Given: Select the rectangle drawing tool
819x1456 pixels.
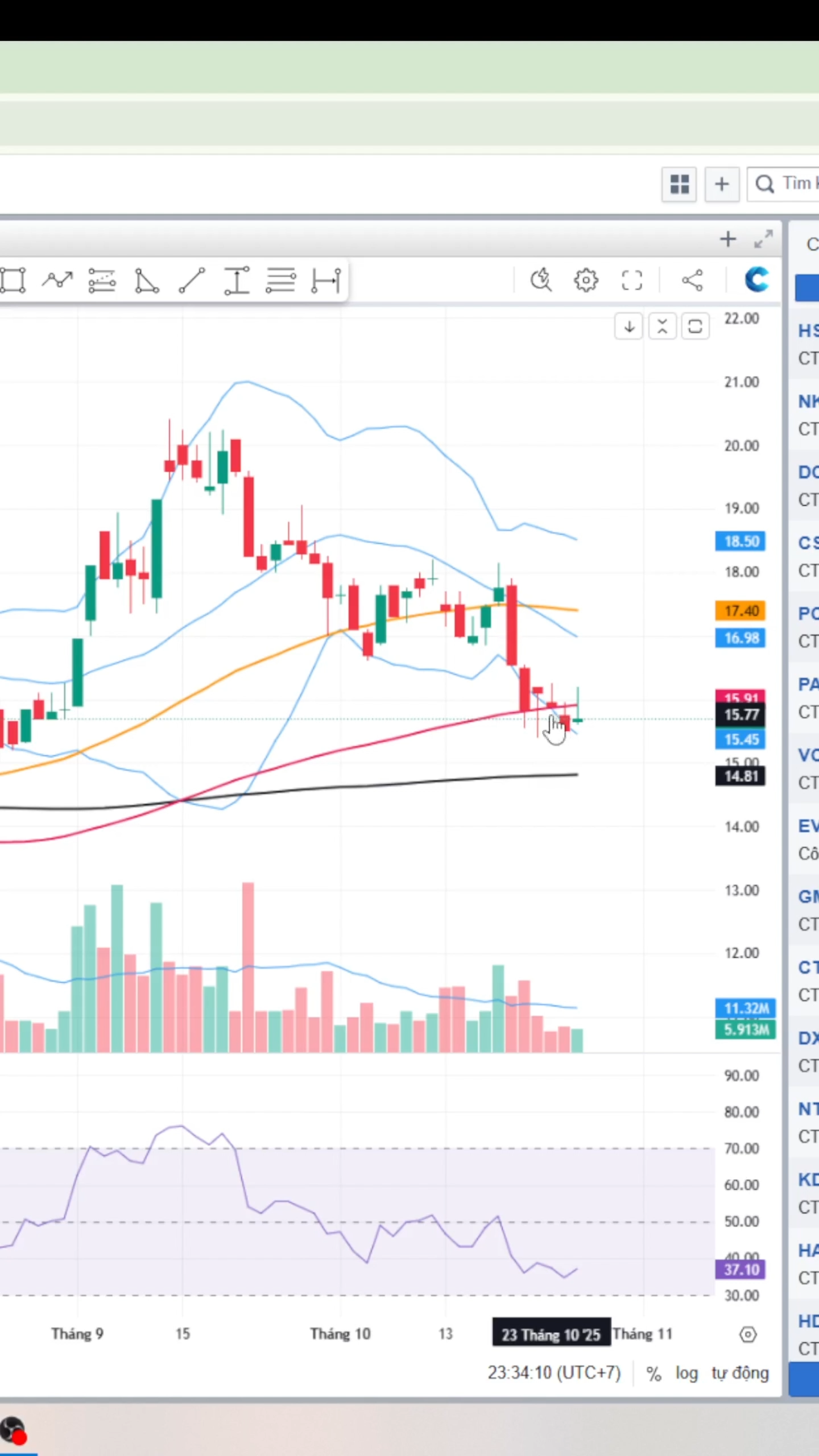Looking at the screenshot, I should pos(13,280).
